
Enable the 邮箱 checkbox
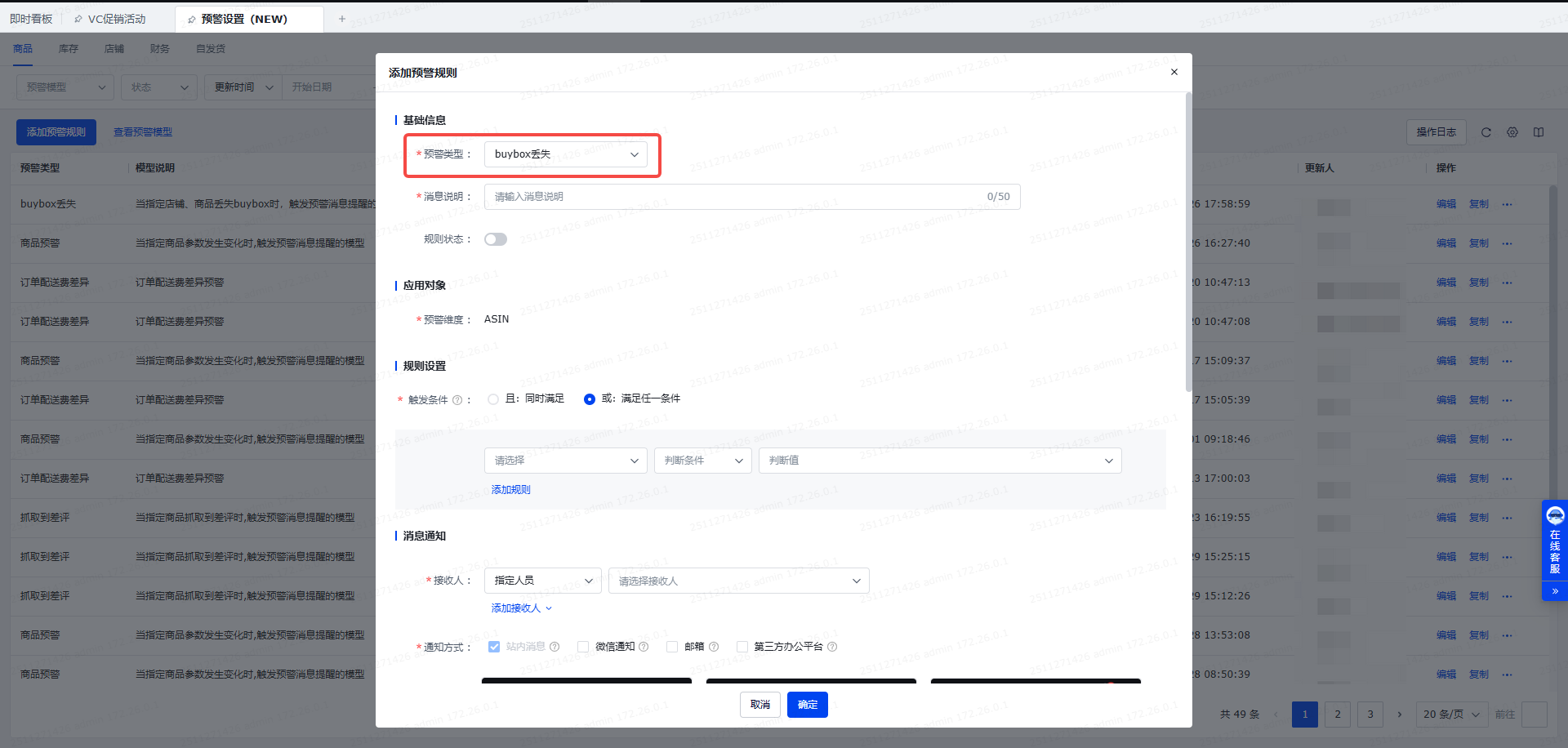tap(672, 647)
